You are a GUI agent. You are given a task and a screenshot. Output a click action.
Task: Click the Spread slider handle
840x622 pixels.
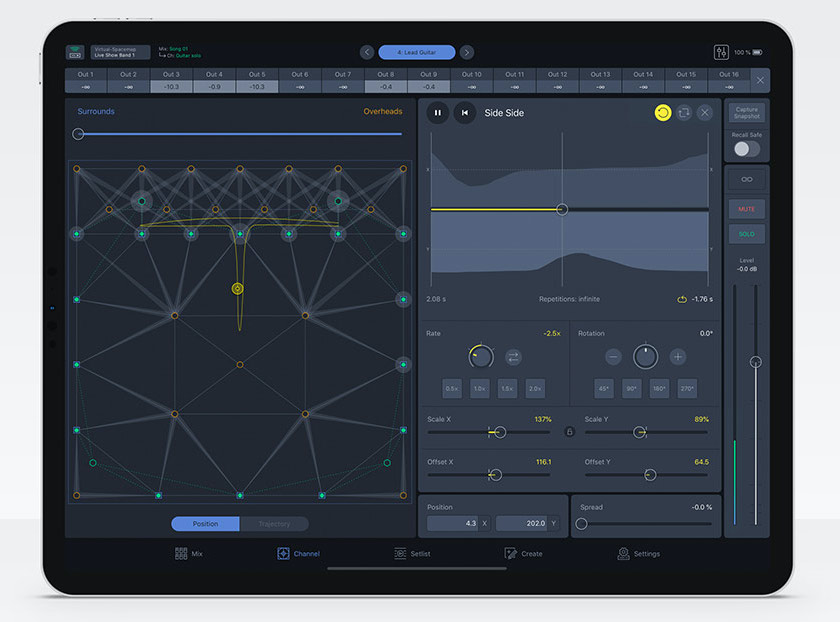coord(581,523)
